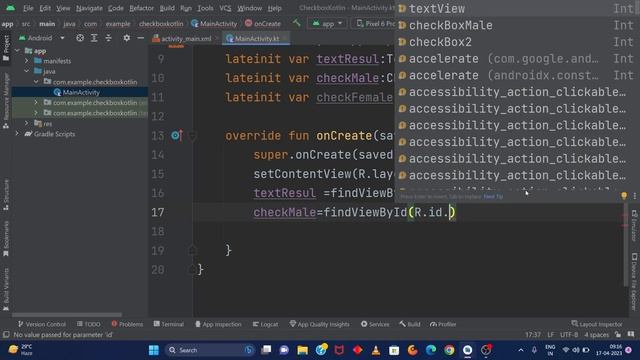Open Problems tool window
The height and width of the screenshot is (360, 640).
pos(127,324)
